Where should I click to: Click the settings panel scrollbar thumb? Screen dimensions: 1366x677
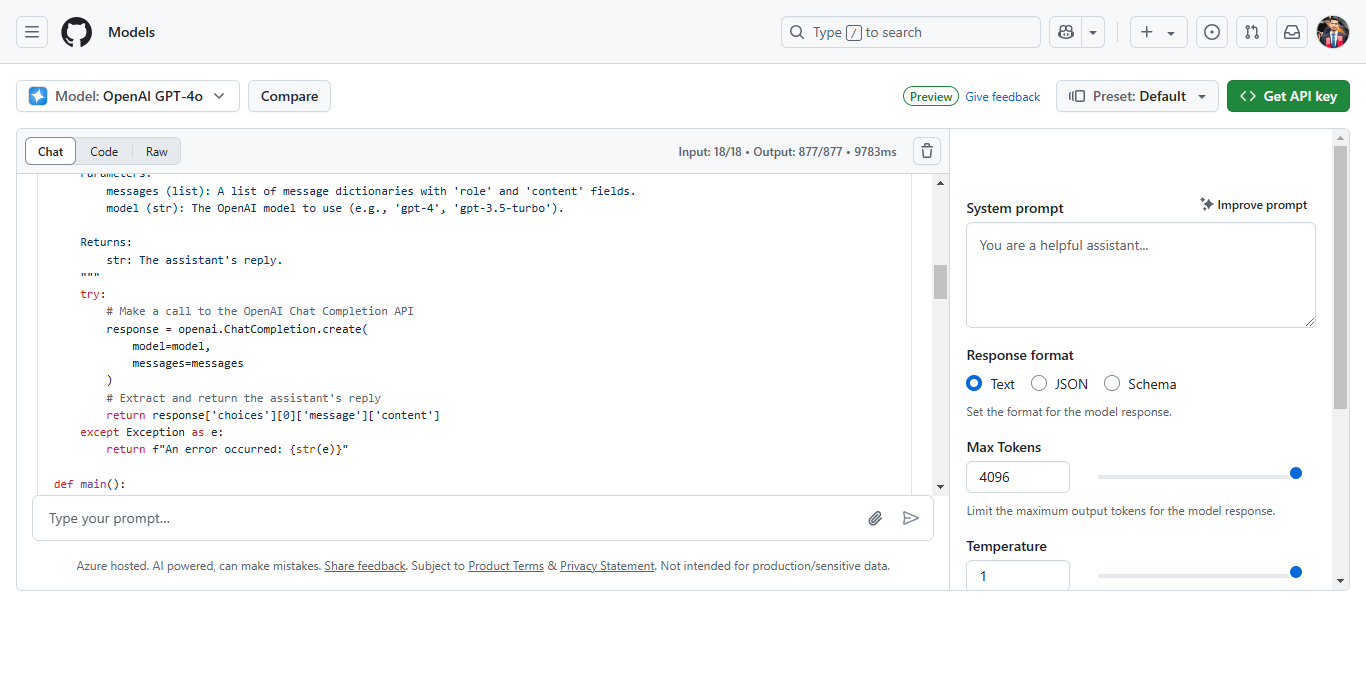[x=1341, y=277]
